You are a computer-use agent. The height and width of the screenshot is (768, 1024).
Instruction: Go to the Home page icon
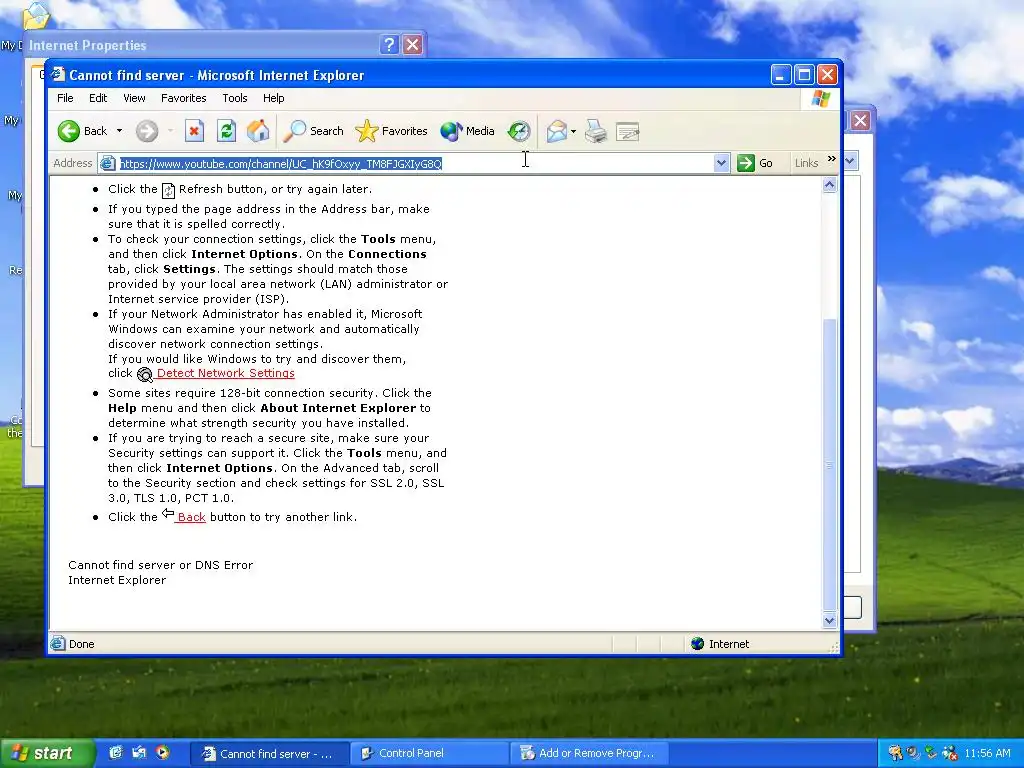258,131
